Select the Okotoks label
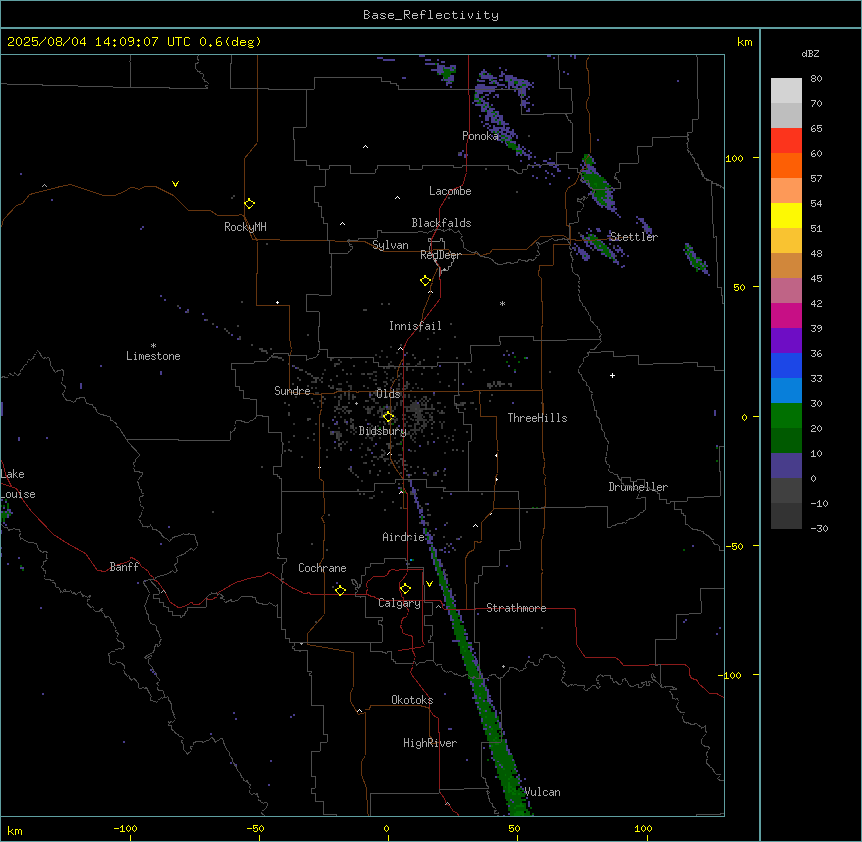The image size is (862, 842). coord(412,700)
